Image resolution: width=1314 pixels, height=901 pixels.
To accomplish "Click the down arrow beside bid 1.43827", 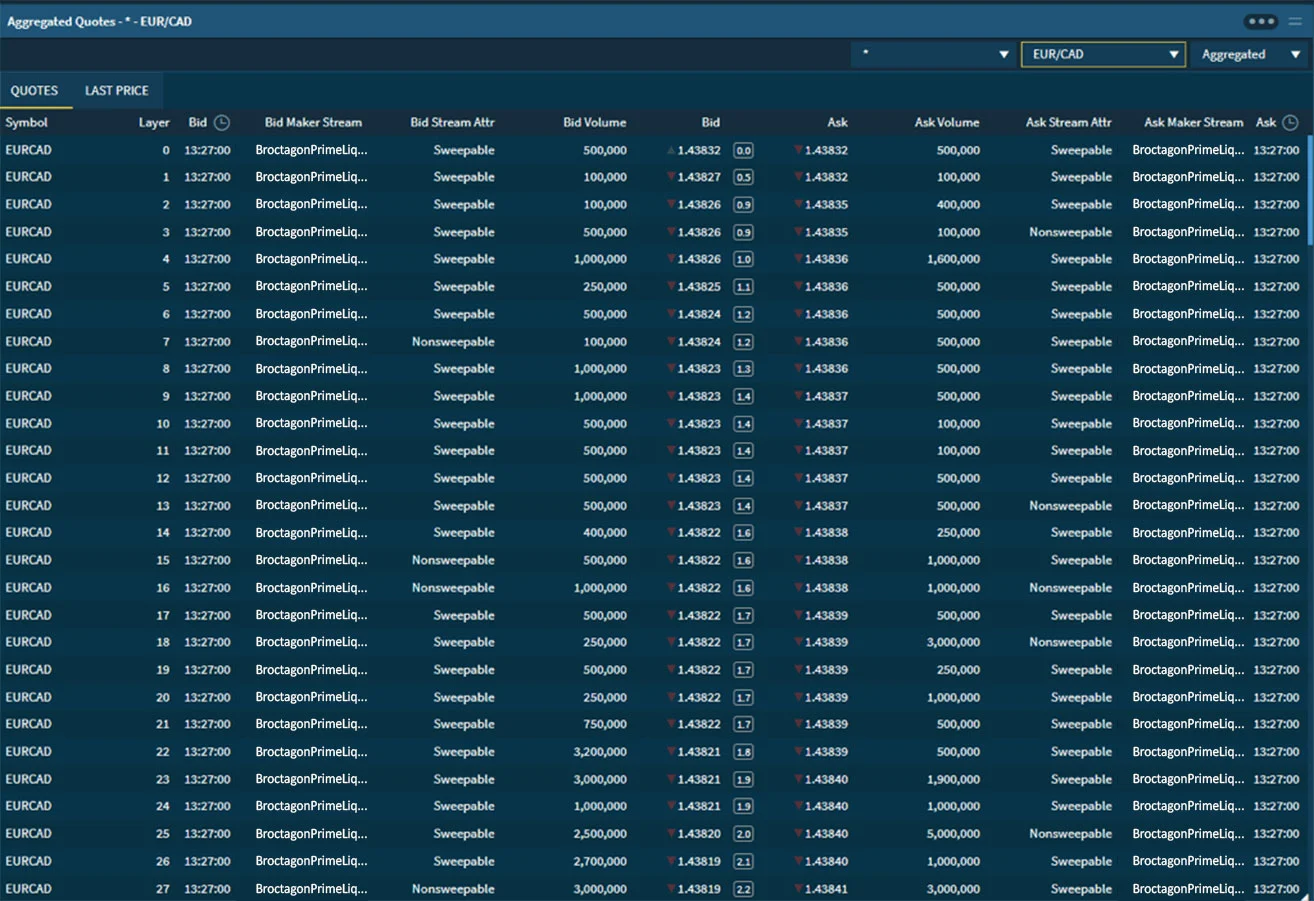I will tap(671, 177).
